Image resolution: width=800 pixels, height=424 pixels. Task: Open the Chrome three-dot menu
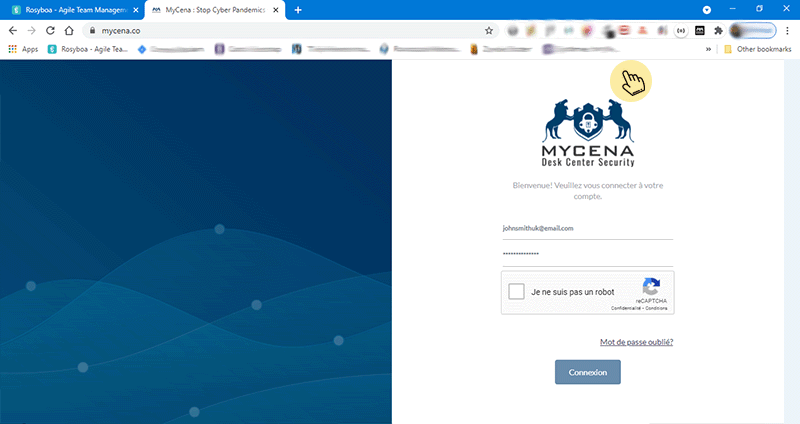click(789, 30)
